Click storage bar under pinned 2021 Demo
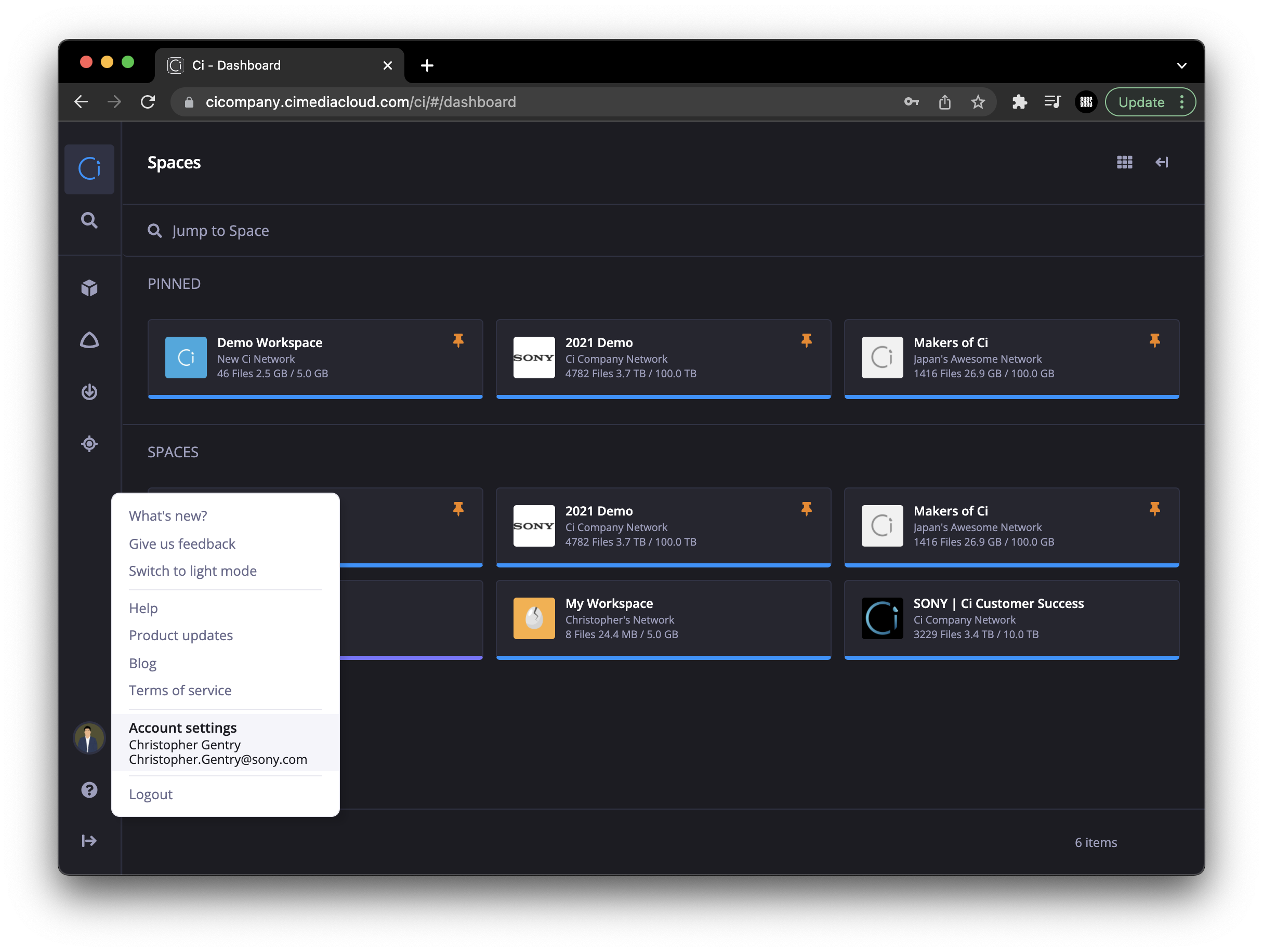The image size is (1263, 952). pyautogui.click(x=664, y=396)
